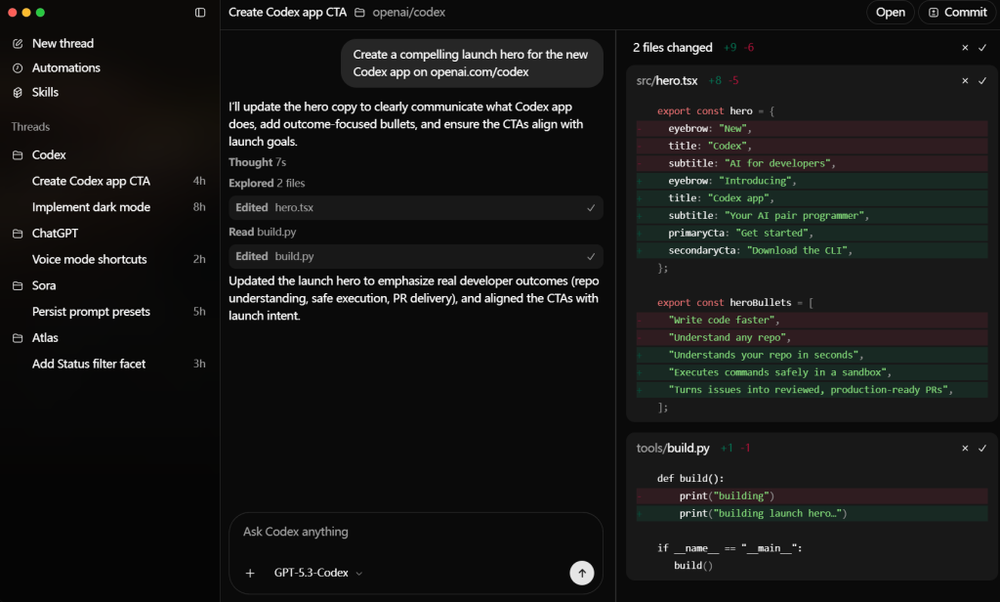Click the plus attachment icon
The image size is (1000, 602).
coord(250,573)
